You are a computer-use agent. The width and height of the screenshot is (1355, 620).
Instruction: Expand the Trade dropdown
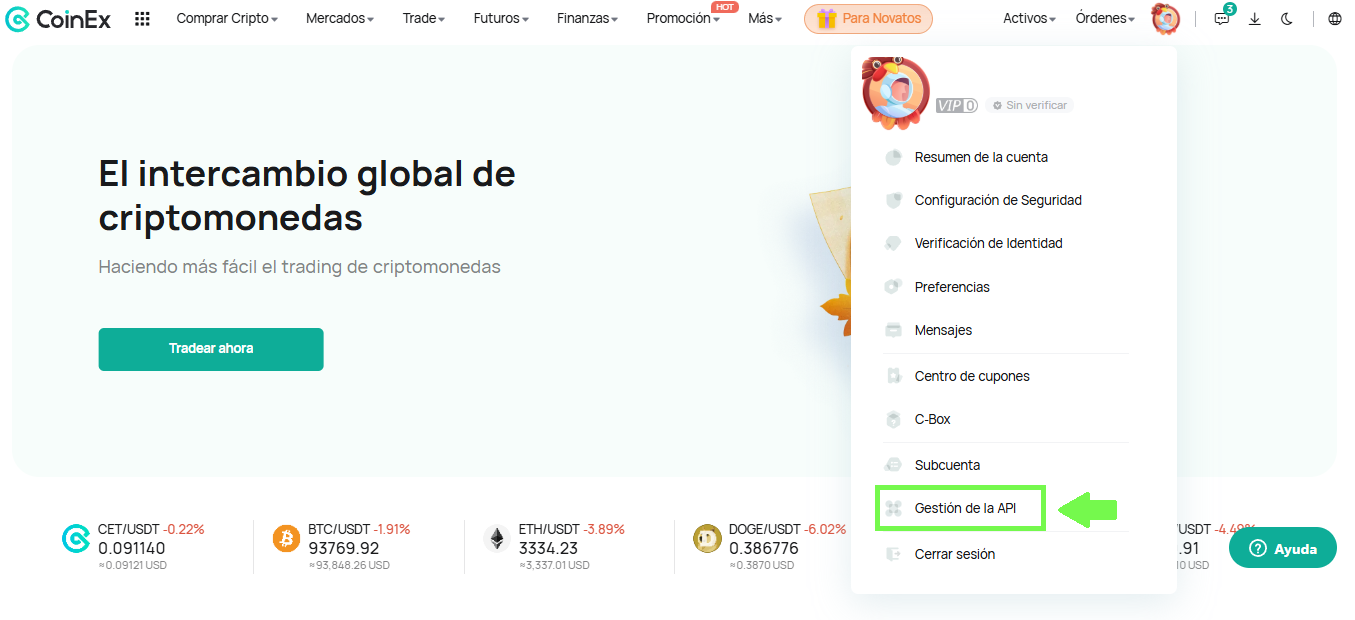pos(424,19)
